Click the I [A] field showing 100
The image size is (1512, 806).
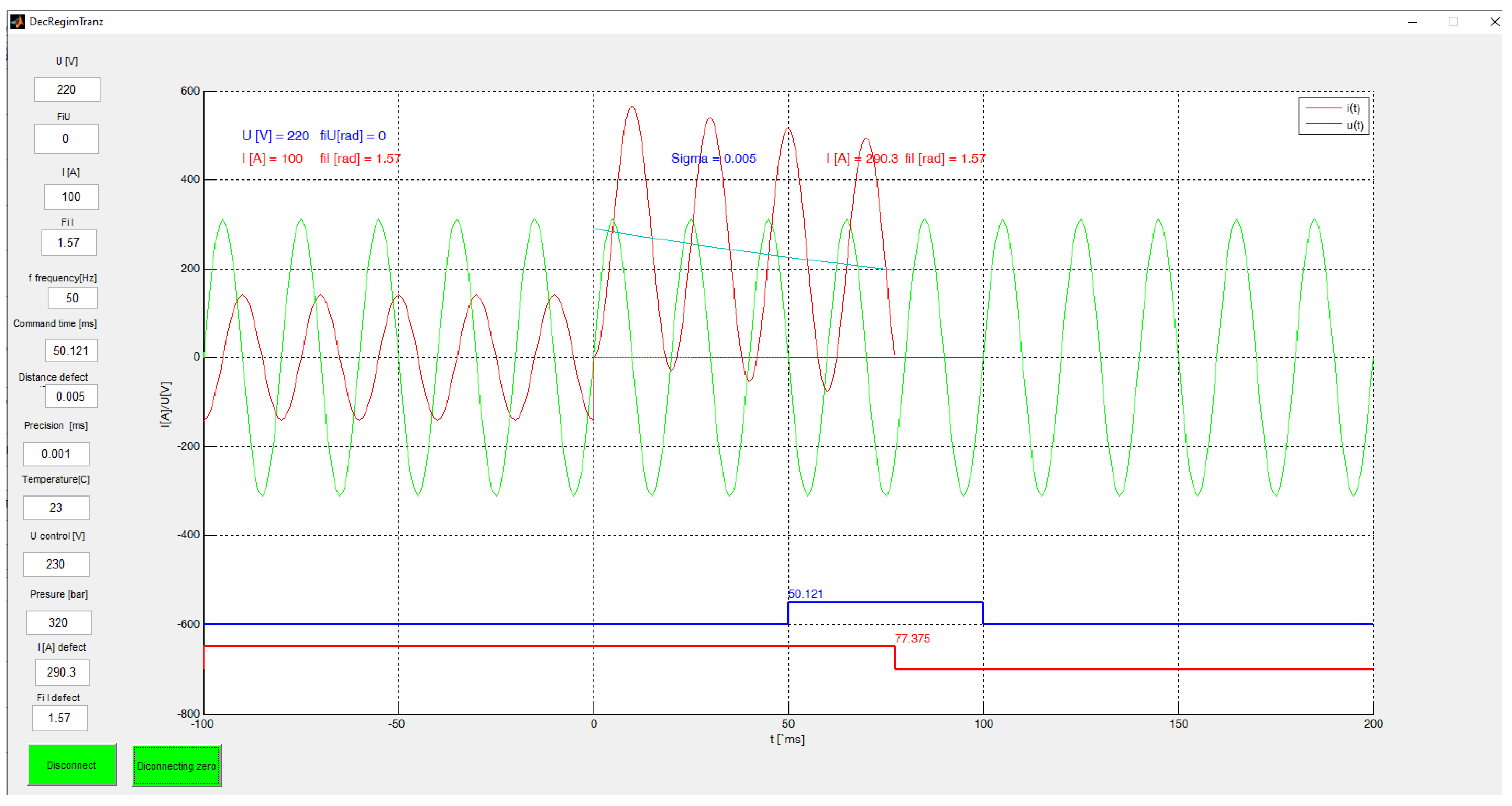[x=71, y=197]
